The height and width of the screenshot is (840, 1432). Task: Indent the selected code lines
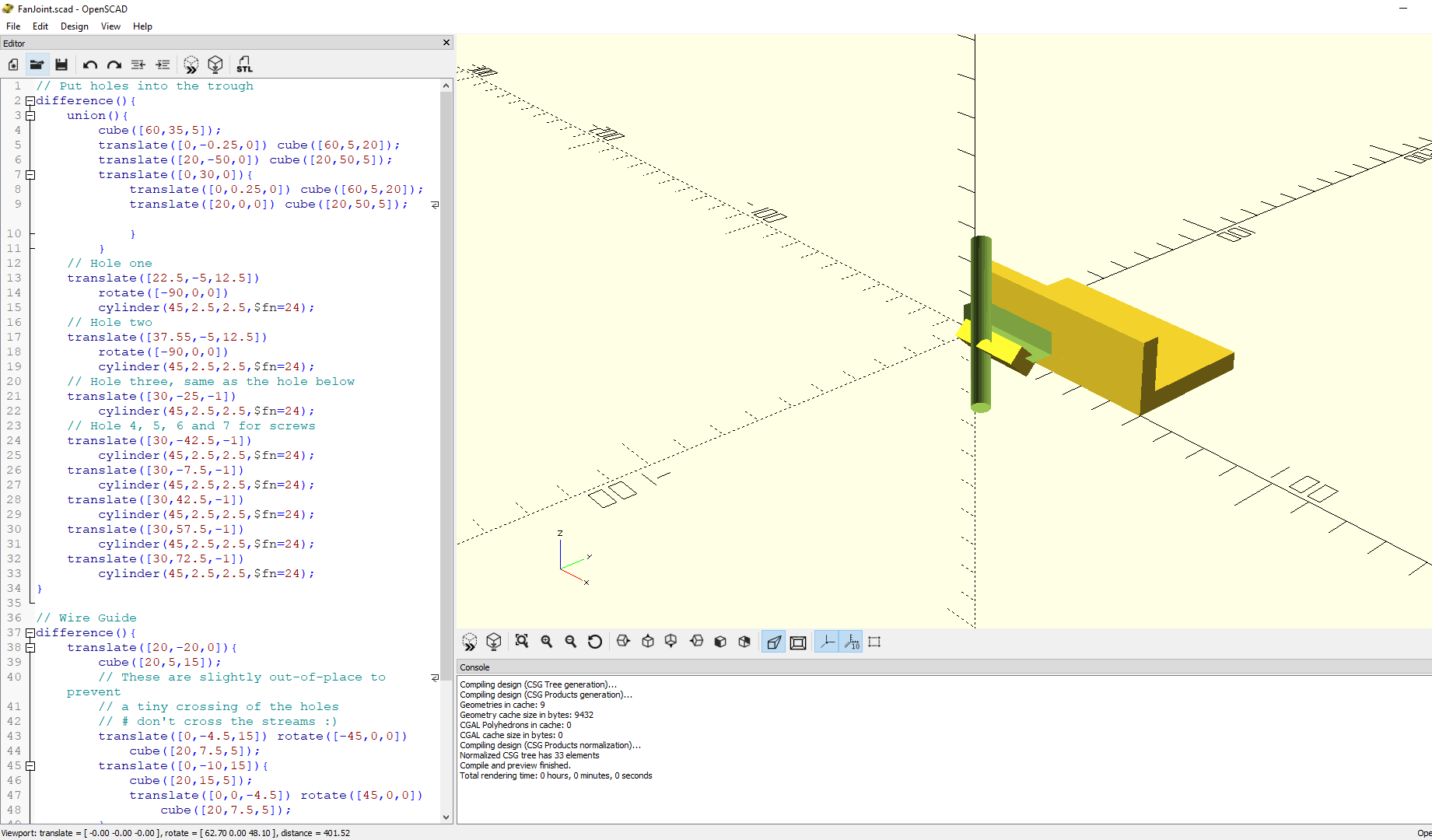pyautogui.click(x=163, y=65)
